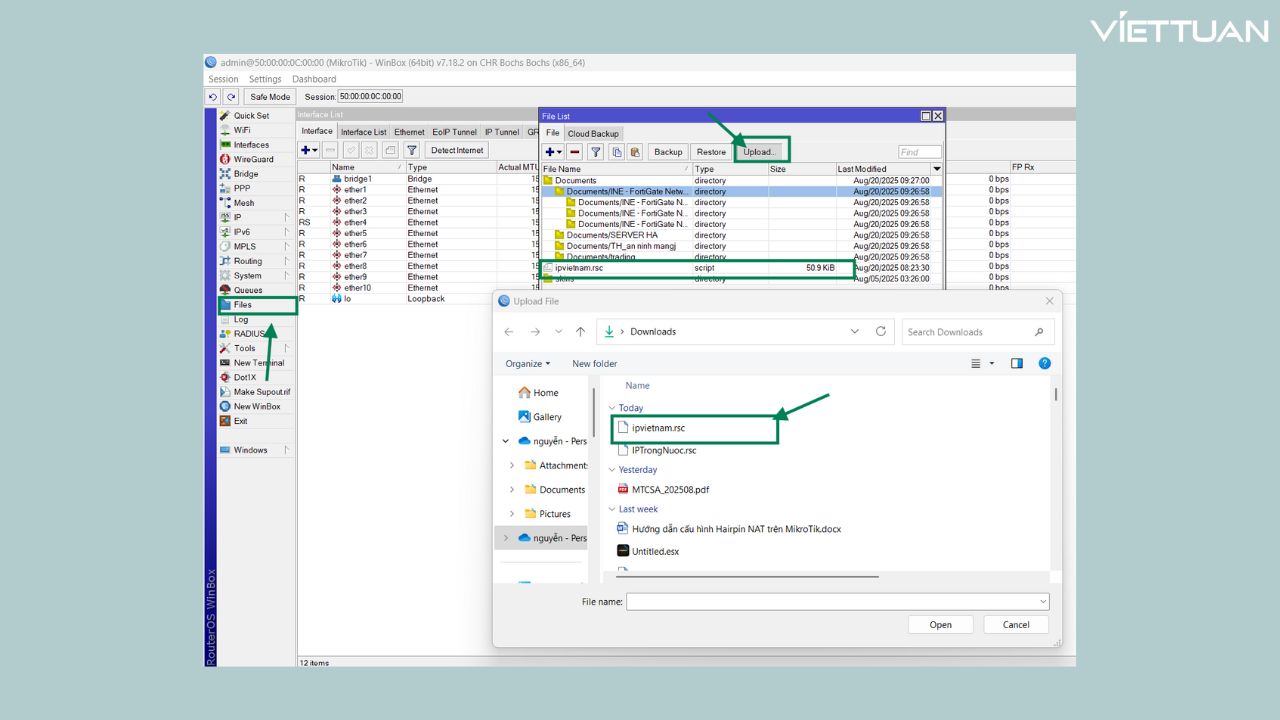Select the ipvietnam.rsc file in Downloads
This screenshot has height=720, width=1280.
point(658,428)
